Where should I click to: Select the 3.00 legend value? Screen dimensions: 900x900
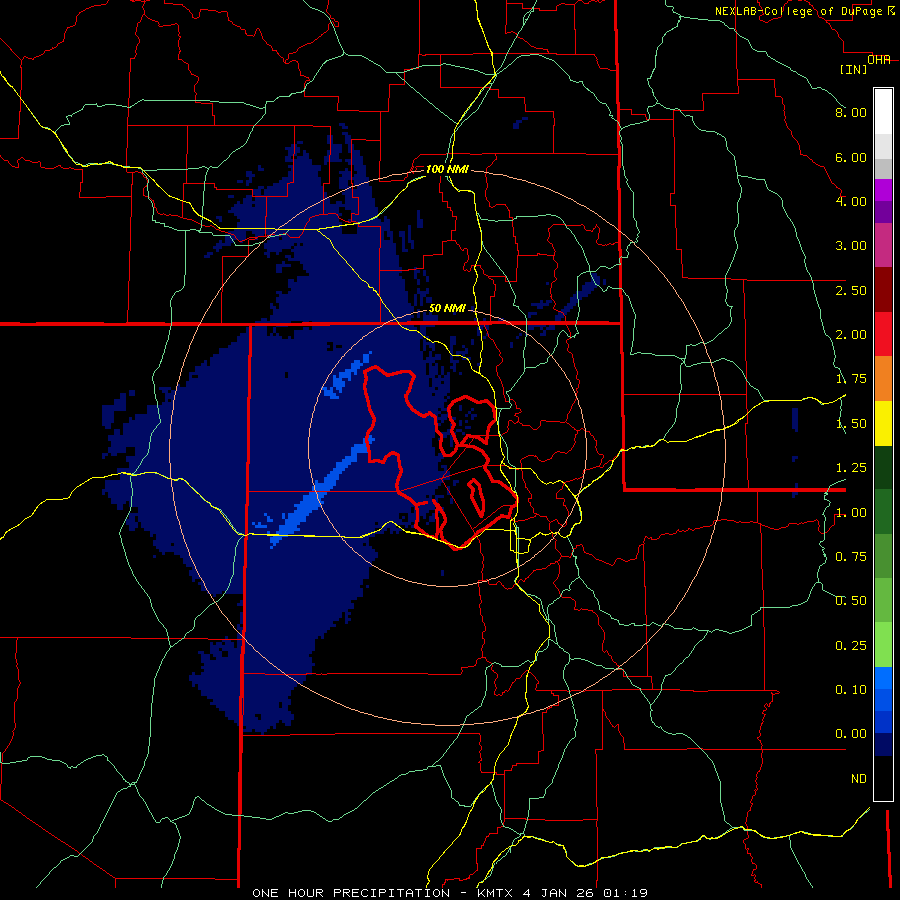click(x=851, y=246)
